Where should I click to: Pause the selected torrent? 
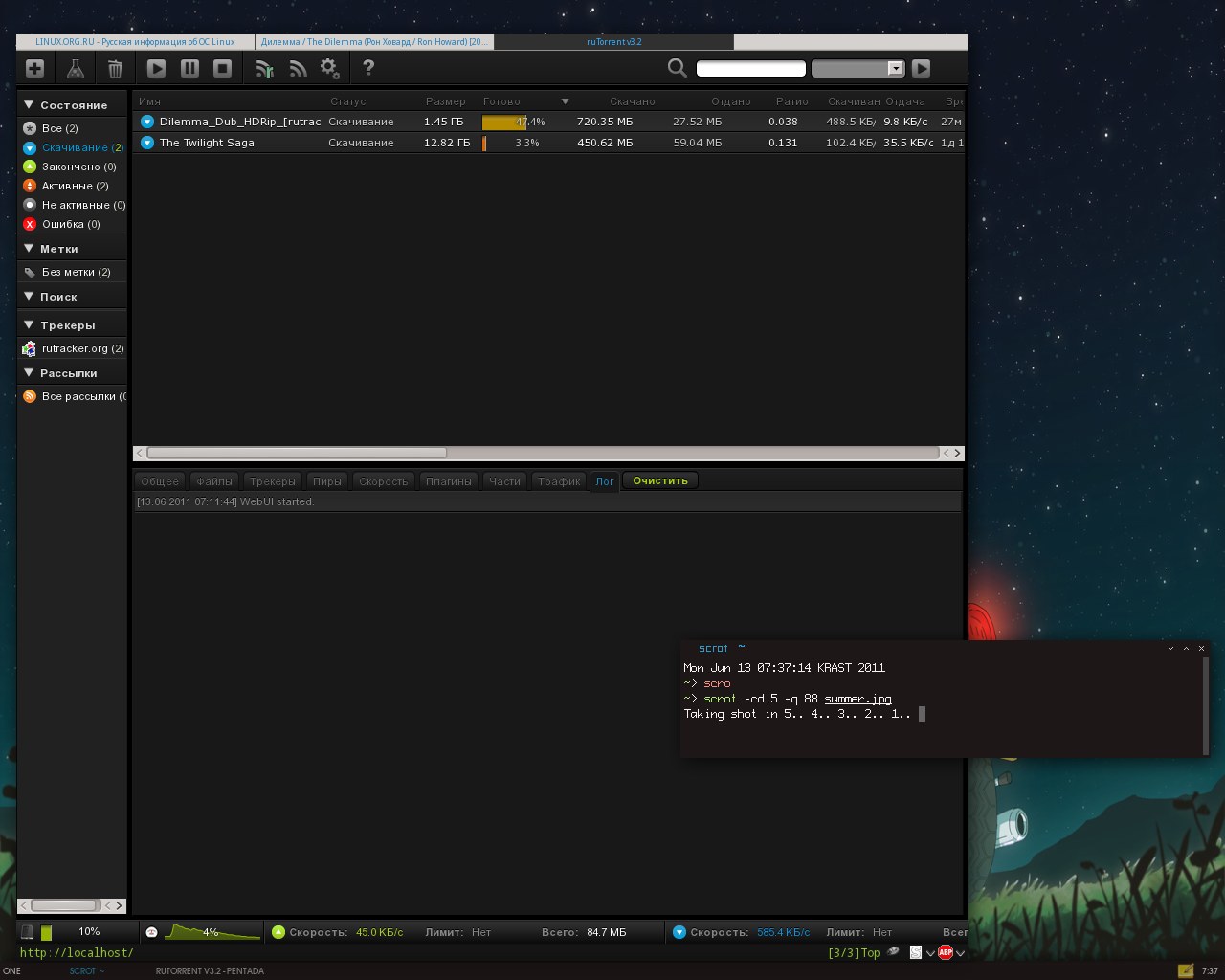189,68
